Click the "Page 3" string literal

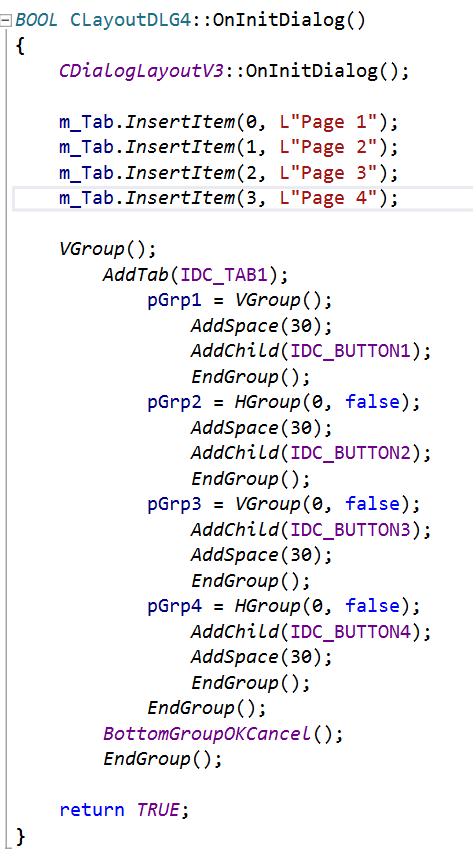coord(329,173)
